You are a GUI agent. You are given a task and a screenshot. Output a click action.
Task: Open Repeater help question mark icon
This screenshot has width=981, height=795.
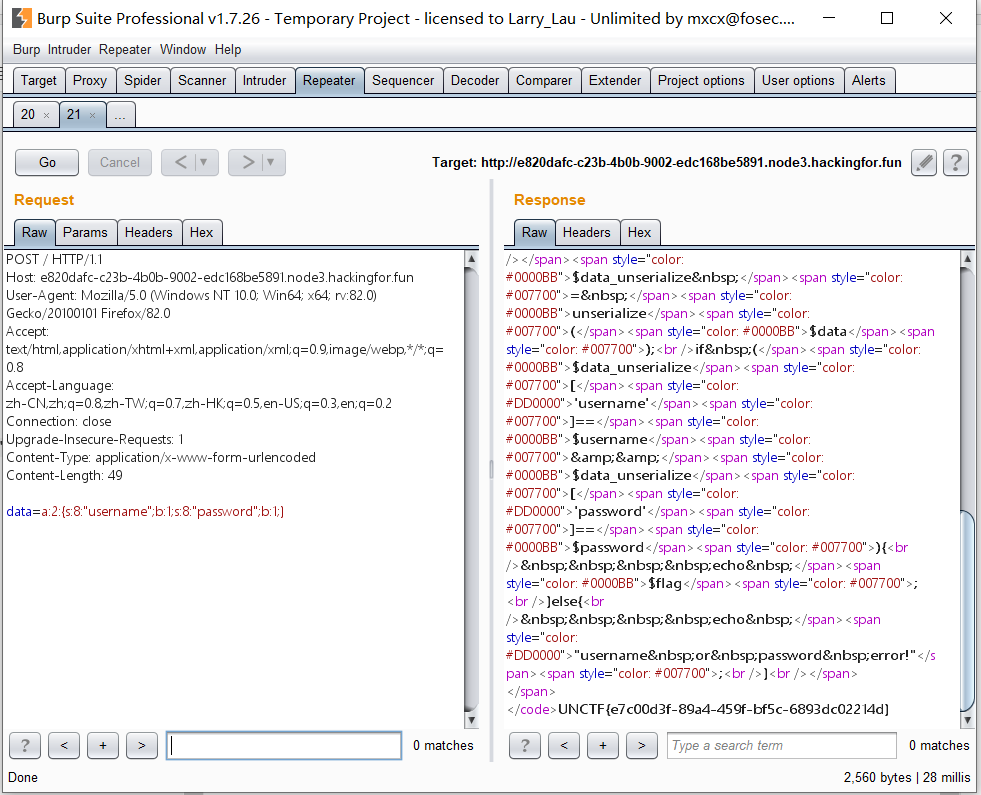point(955,163)
